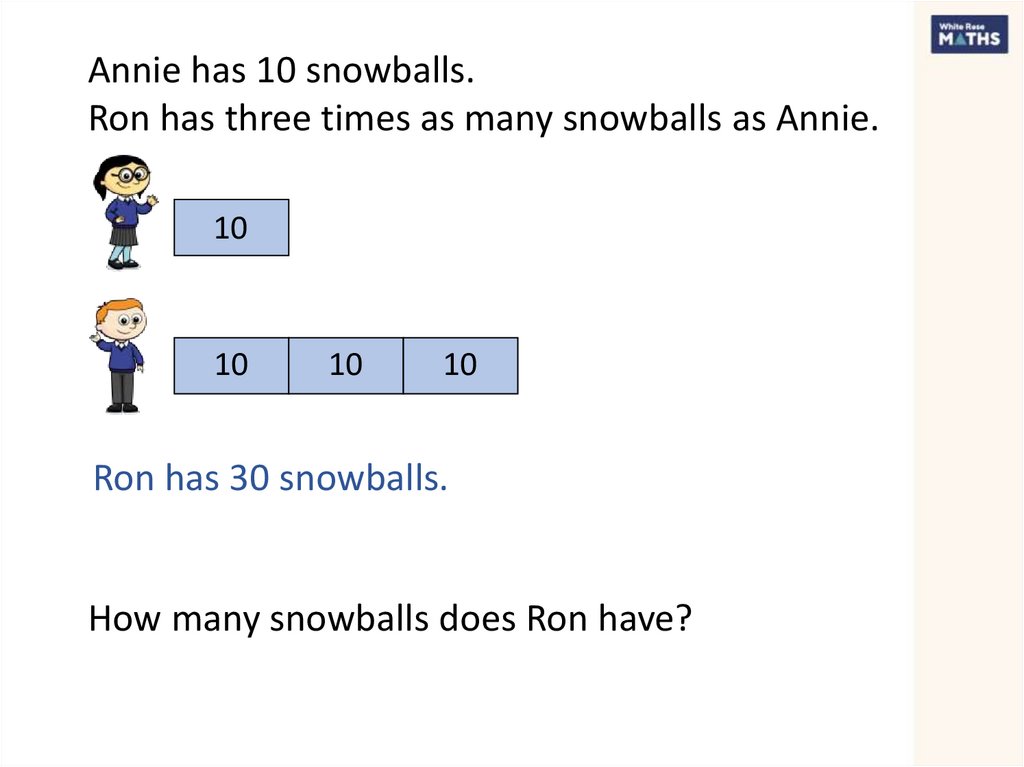Viewport: 1024px width, 767px height.
Task: Select the Ron character illustration
Action: (x=119, y=355)
